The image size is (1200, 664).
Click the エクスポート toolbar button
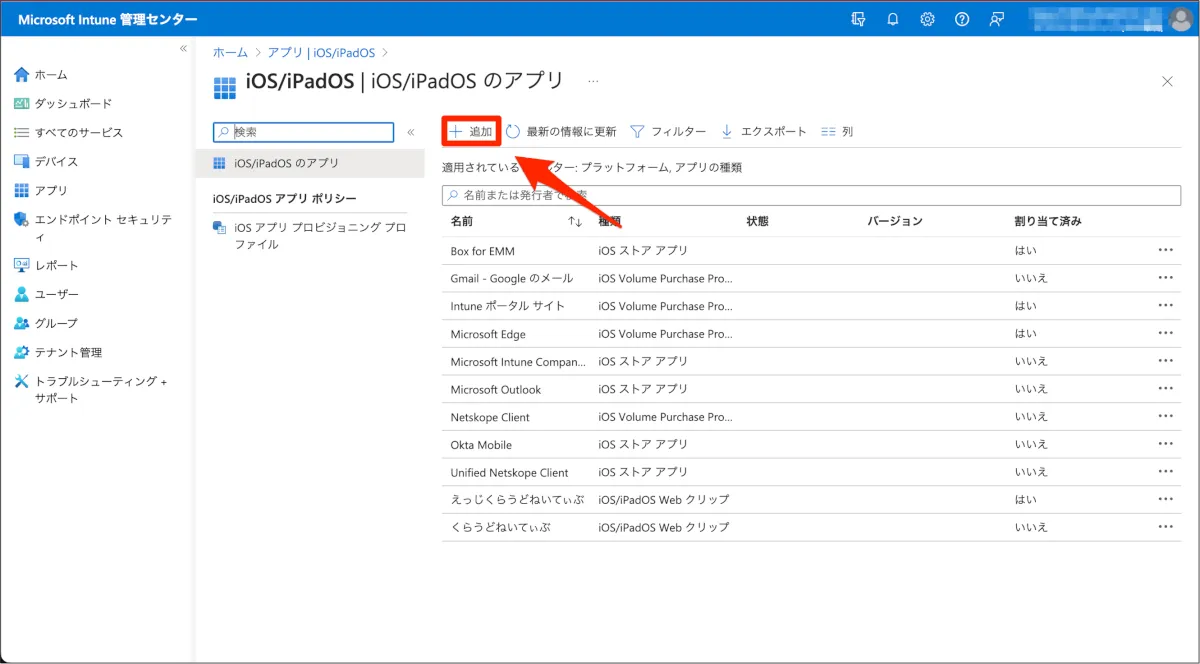point(763,132)
